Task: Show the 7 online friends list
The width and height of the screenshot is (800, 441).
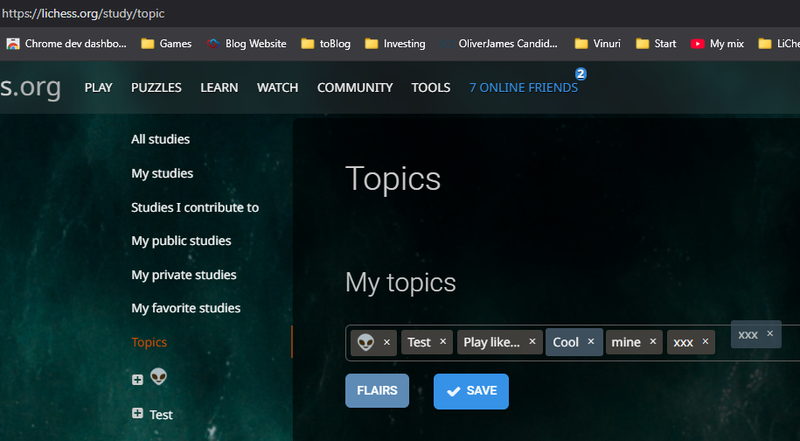Action: pyautogui.click(x=523, y=88)
